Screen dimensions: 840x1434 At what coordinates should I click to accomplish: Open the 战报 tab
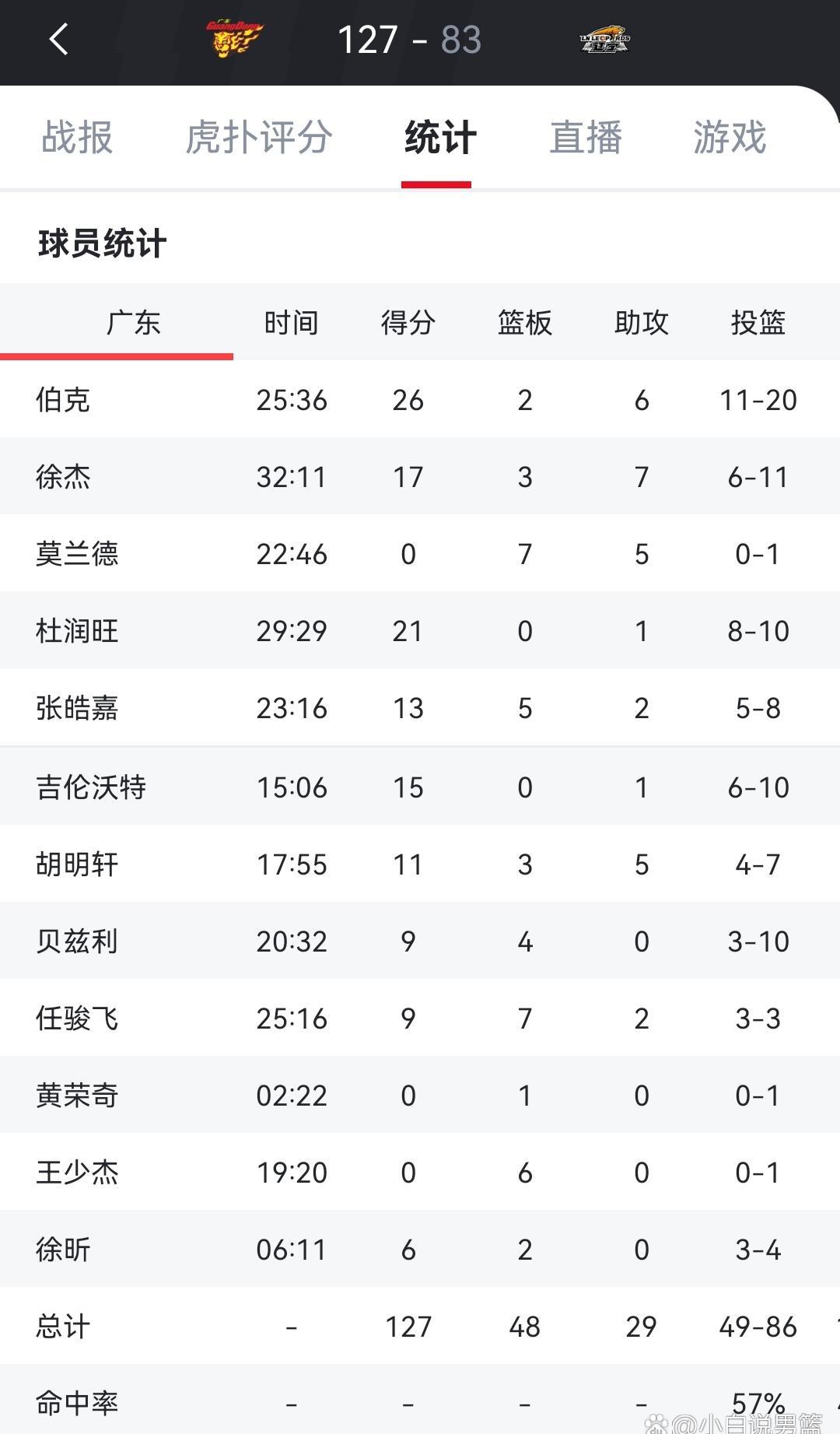click(x=78, y=138)
